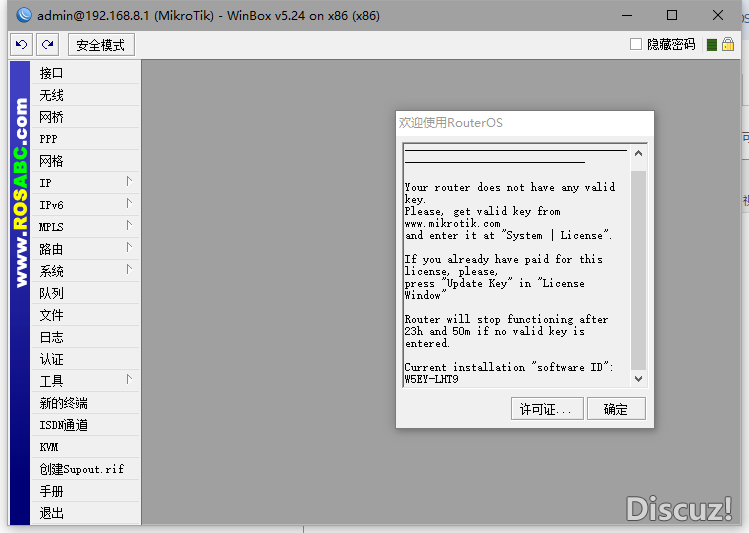Click the welcome dialog scrollbar thumb
Image resolution: width=749 pixels, height=533 pixels.
click(x=639, y=270)
